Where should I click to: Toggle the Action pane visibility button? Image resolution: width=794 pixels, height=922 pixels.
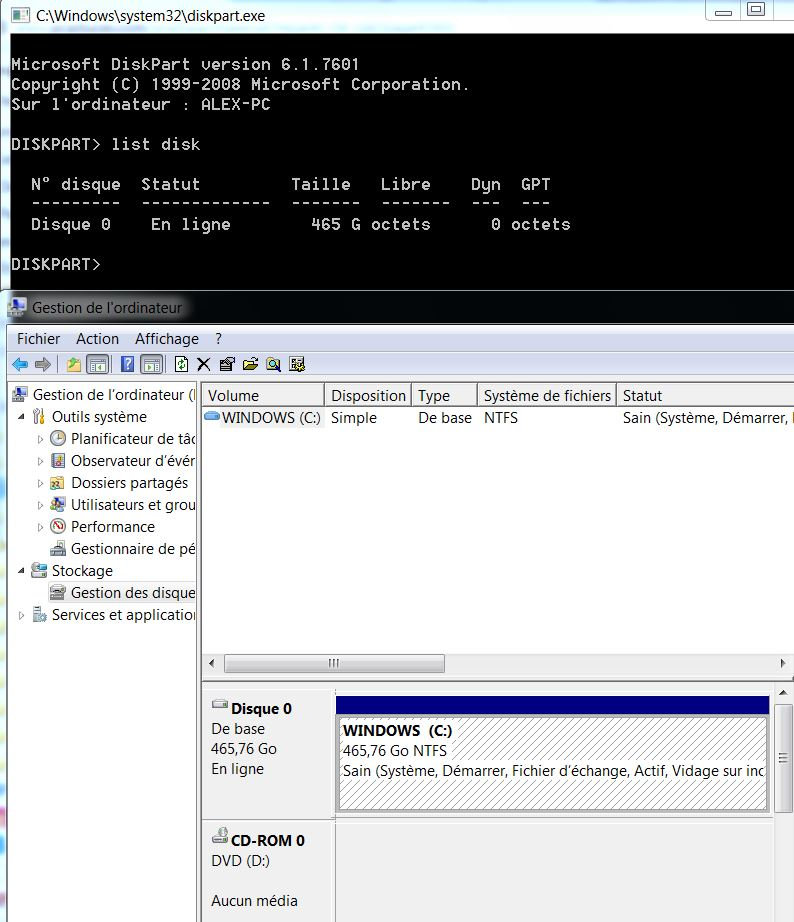151,364
